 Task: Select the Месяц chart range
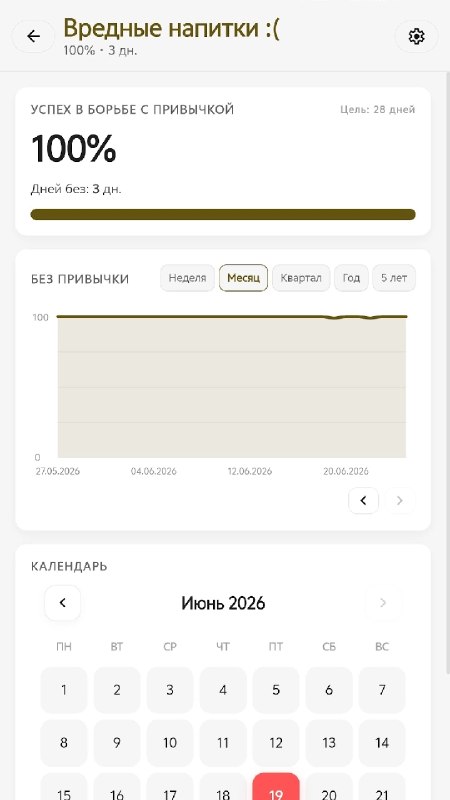243,278
